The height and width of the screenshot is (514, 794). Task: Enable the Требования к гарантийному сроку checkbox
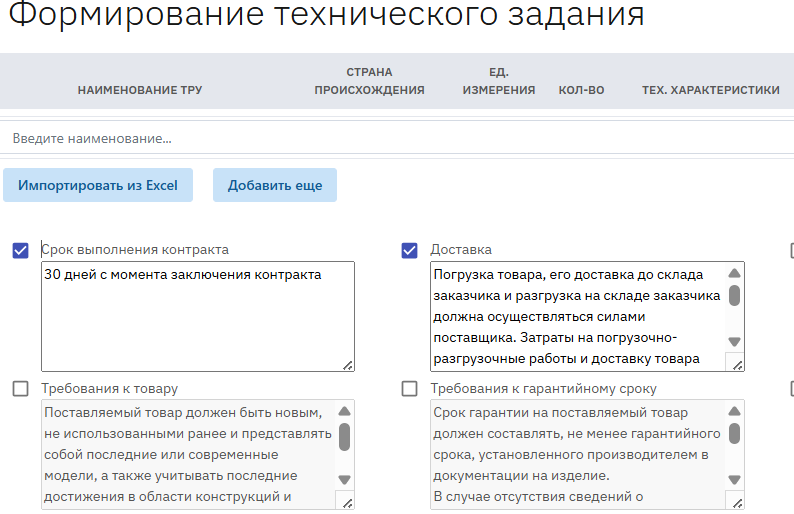click(409, 389)
